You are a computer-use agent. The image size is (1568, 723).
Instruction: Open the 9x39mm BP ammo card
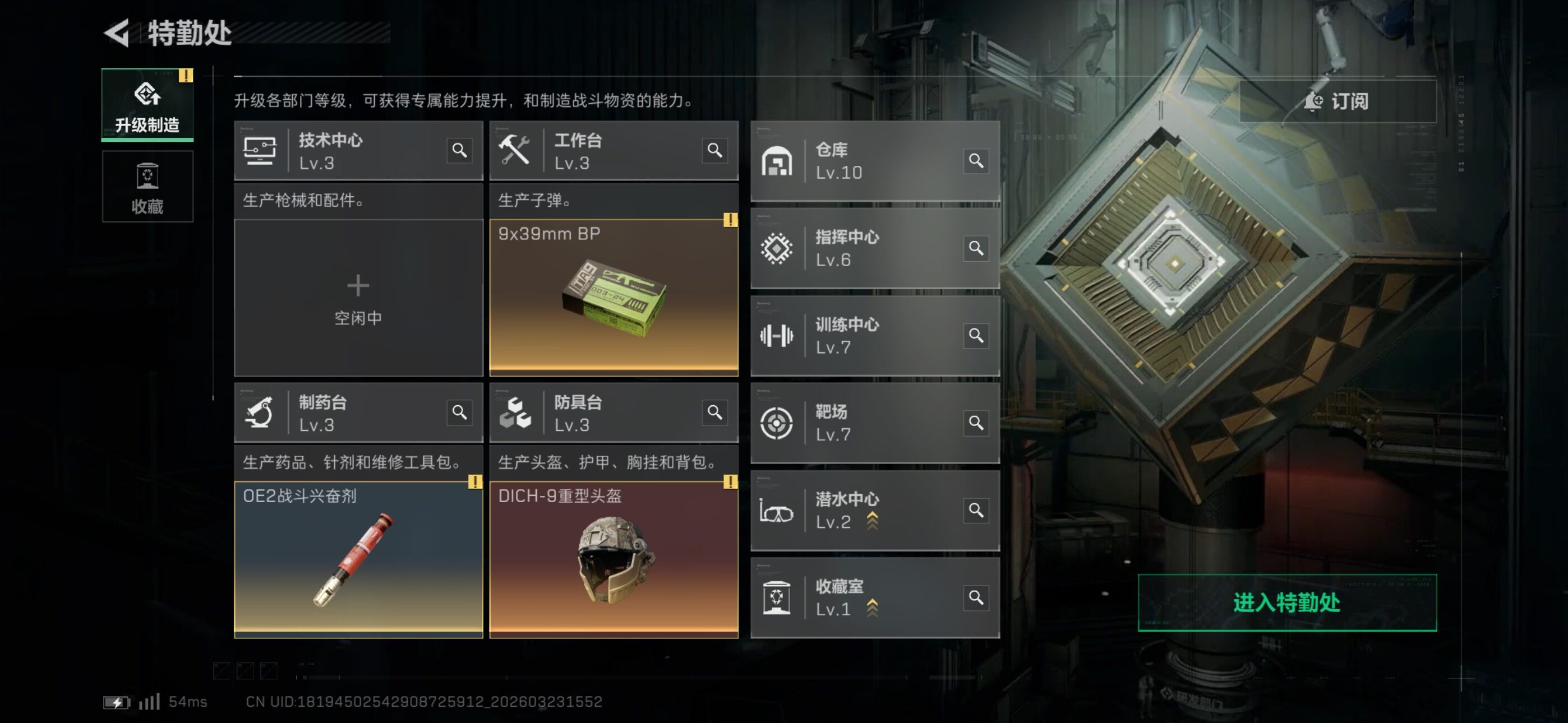[x=614, y=297]
